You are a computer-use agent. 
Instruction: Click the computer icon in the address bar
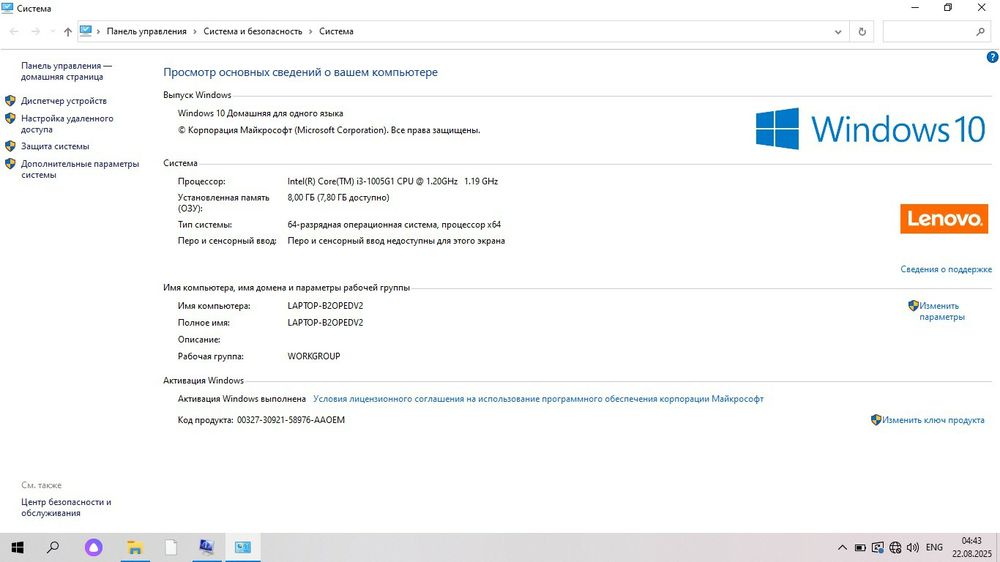(x=86, y=31)
